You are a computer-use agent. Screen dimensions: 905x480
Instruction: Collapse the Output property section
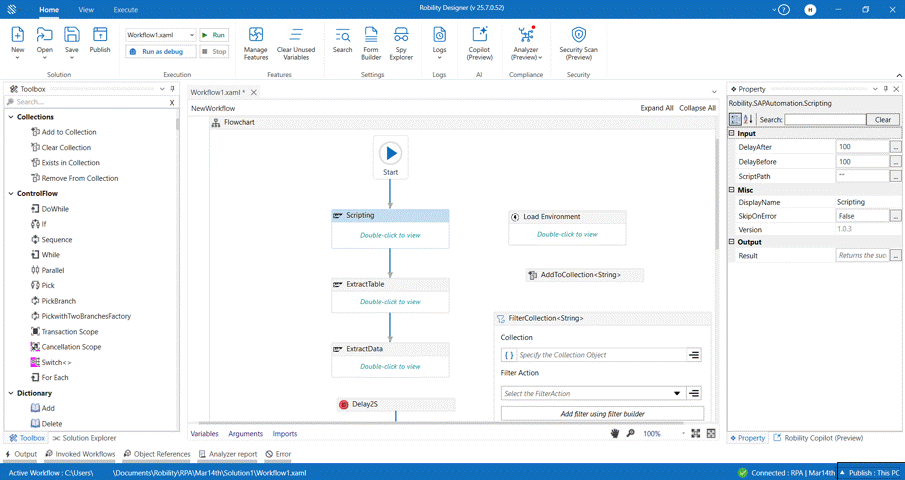(x=732, y=242)
